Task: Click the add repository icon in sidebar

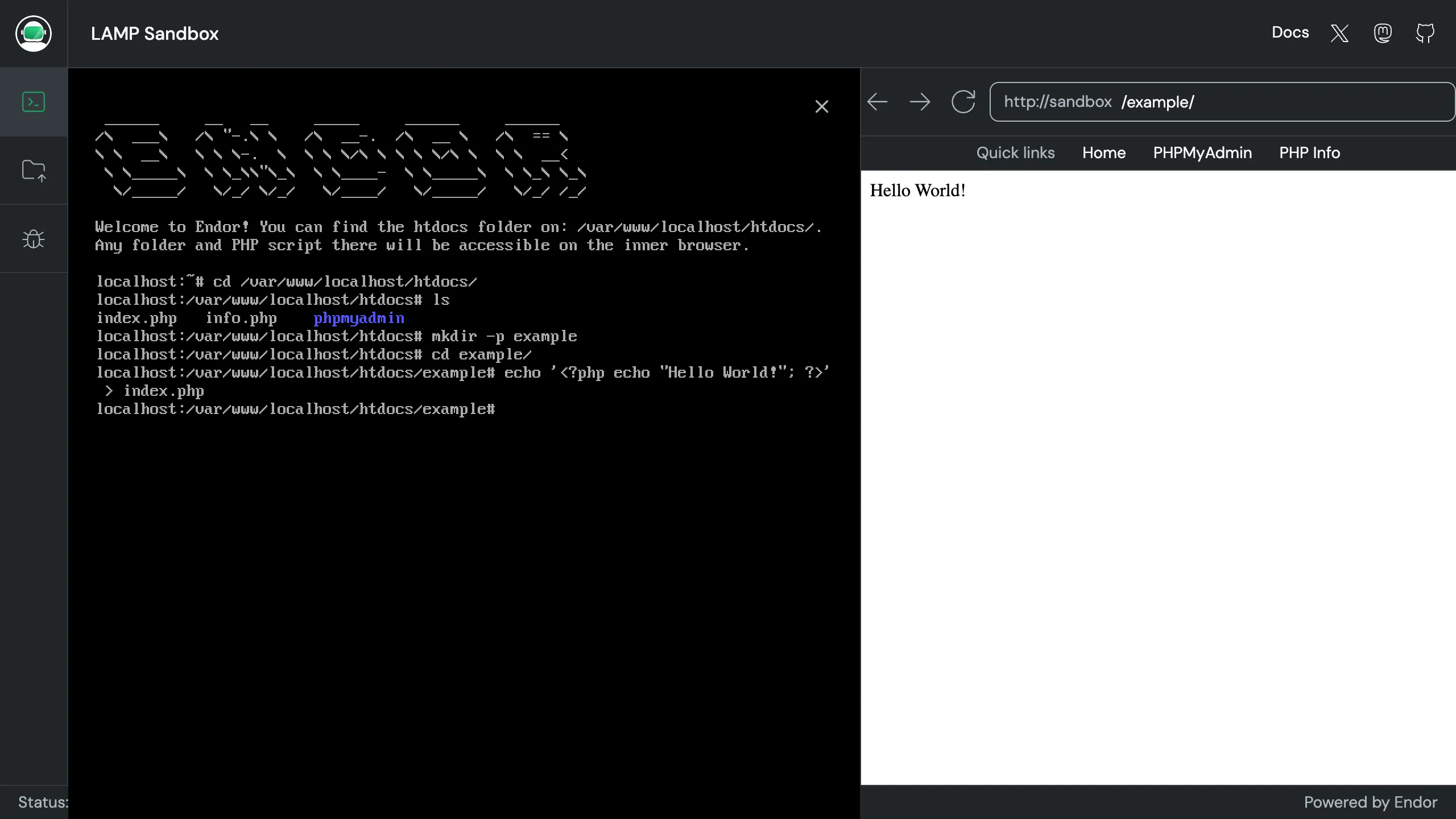Action: pyautogui.click(x=33, y=170)
